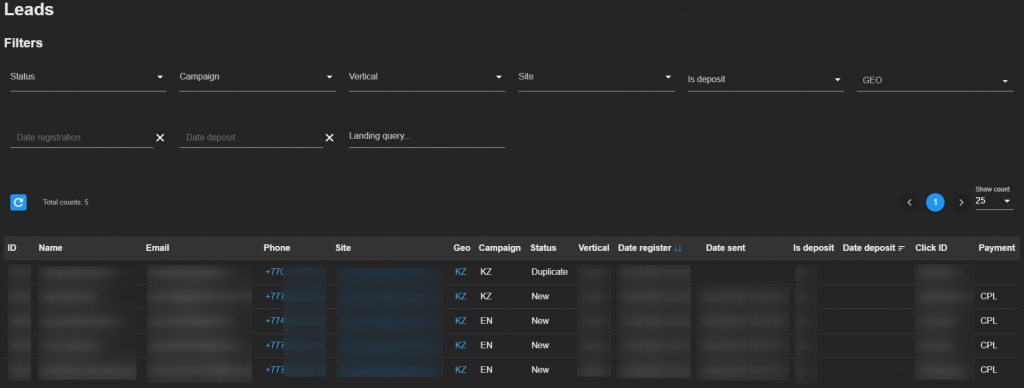Click the Leads page heading
1024x388 pixels.
pyautogui.click(x=29, y=9)
